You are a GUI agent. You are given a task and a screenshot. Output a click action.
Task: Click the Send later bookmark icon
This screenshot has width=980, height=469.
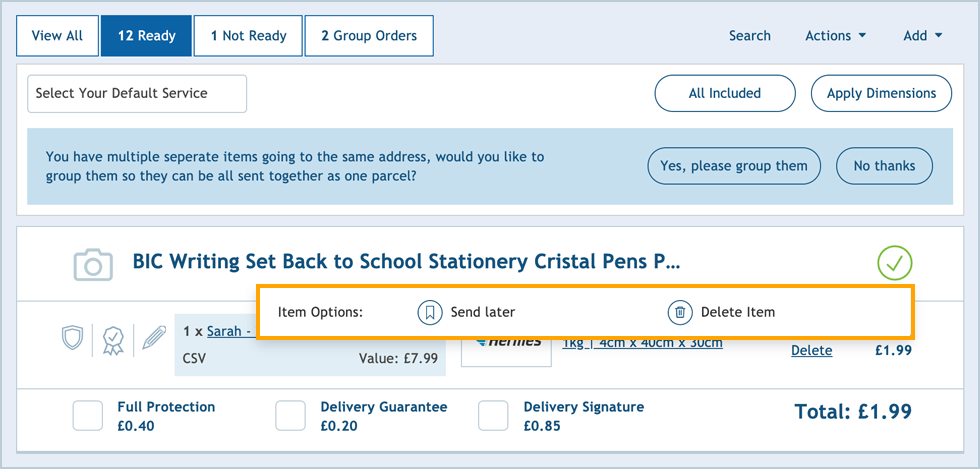429,312
